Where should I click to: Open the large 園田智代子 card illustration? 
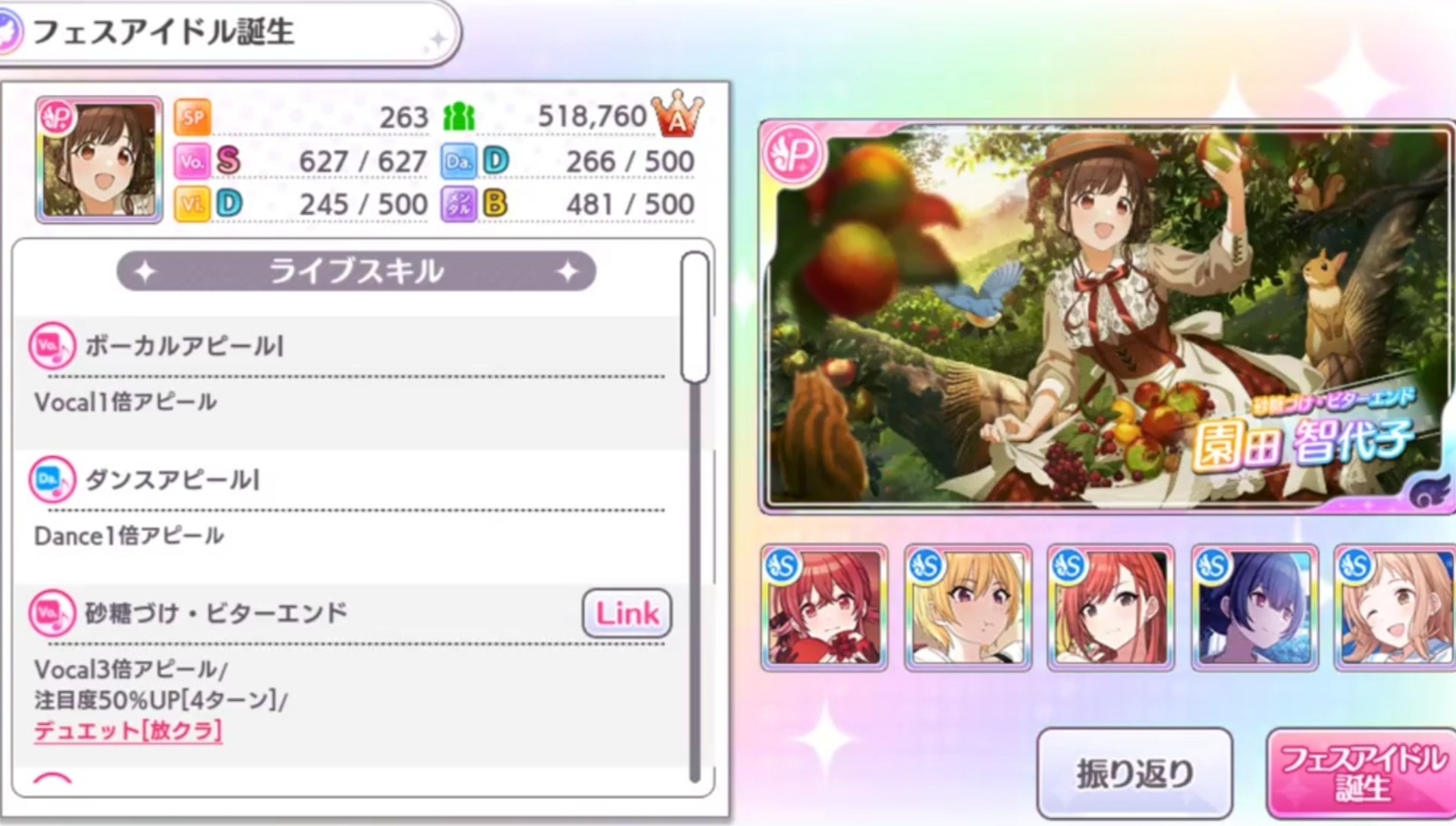coord(1107,317)
